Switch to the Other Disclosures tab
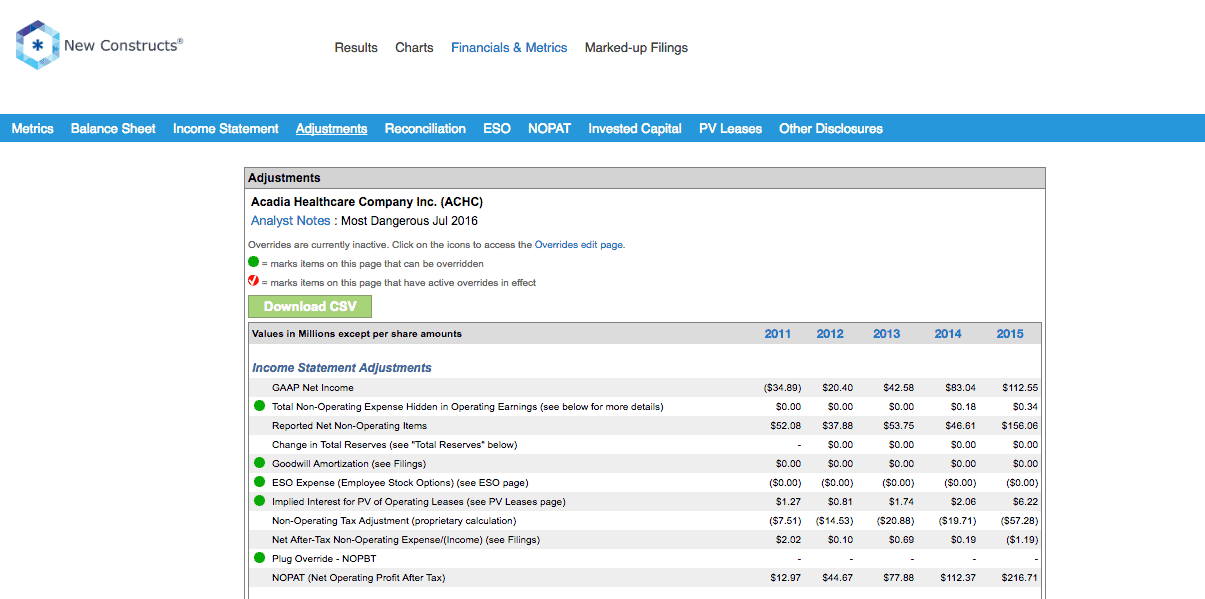 click(x=831, y=128)
